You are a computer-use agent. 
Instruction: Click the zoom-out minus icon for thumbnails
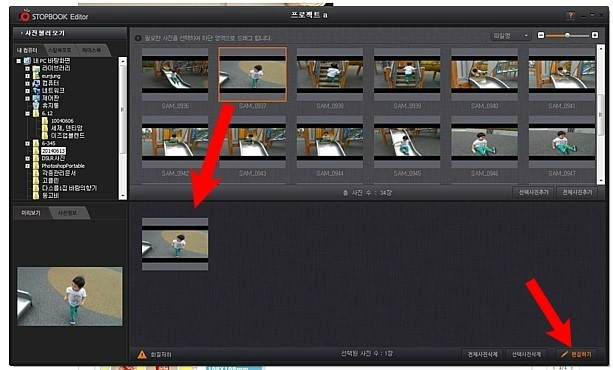click(x=541, y=35)
